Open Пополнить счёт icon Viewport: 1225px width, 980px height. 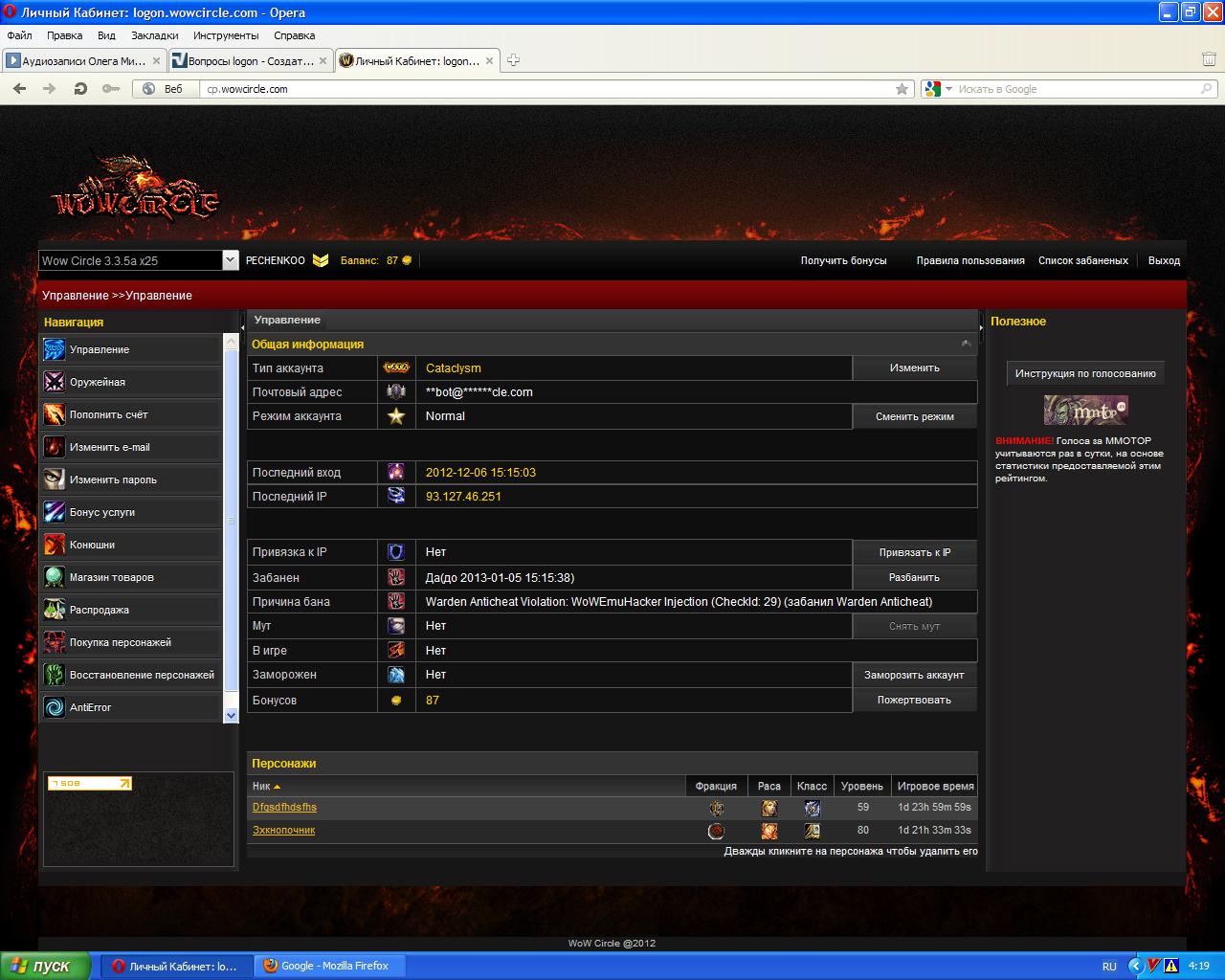point(55,414)
